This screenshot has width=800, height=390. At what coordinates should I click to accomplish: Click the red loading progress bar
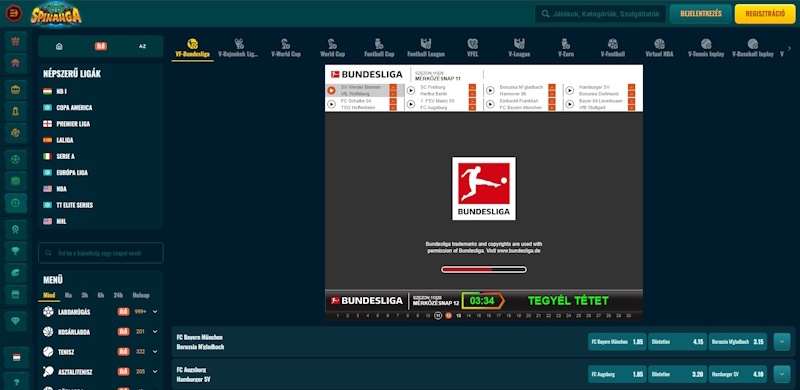[484, 270]
